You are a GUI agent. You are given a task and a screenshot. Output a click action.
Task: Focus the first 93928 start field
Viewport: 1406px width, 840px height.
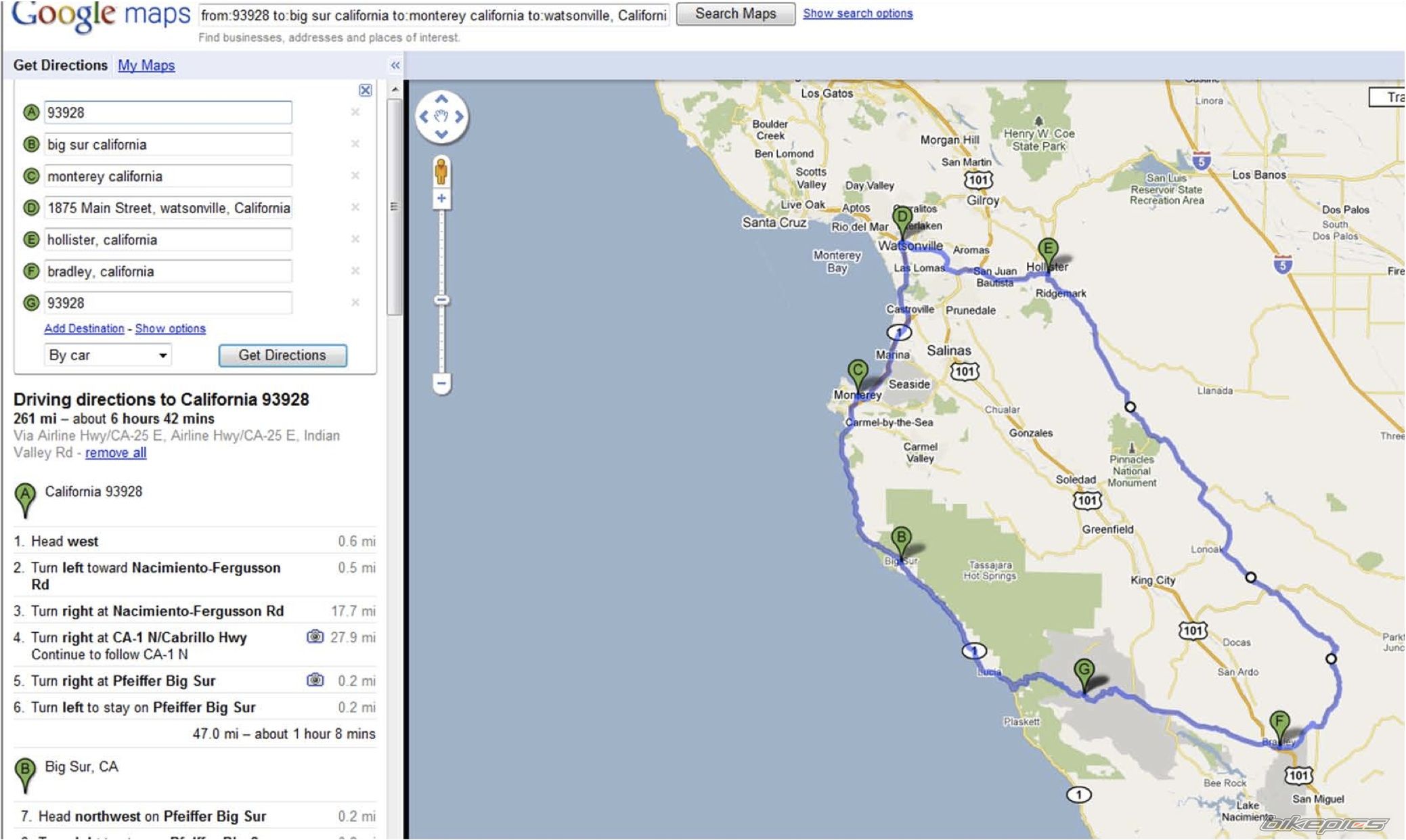[168, 112]
